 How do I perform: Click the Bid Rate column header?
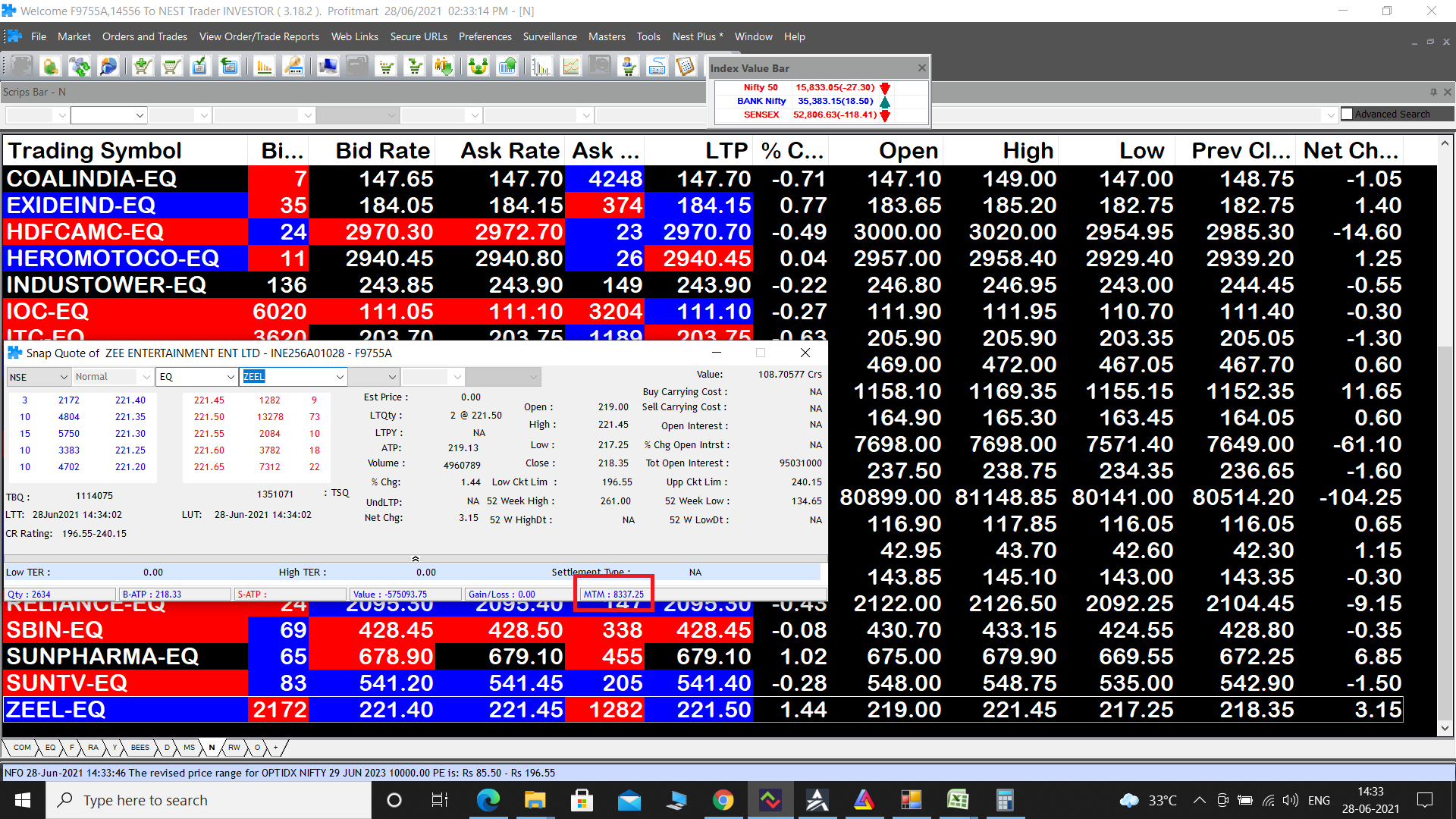pyautogui.click(x=372, y=151)
